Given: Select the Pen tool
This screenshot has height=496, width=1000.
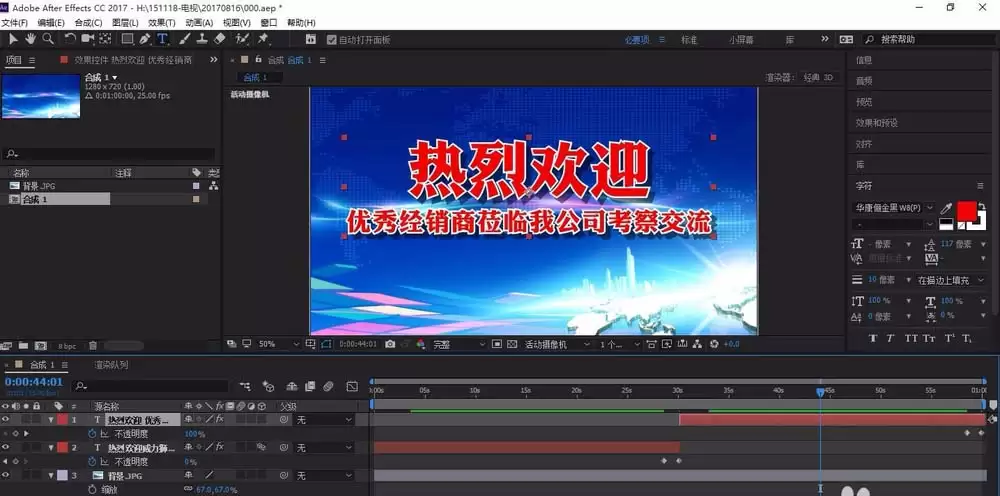Looking at the screenshot, I should click(145, 39).
